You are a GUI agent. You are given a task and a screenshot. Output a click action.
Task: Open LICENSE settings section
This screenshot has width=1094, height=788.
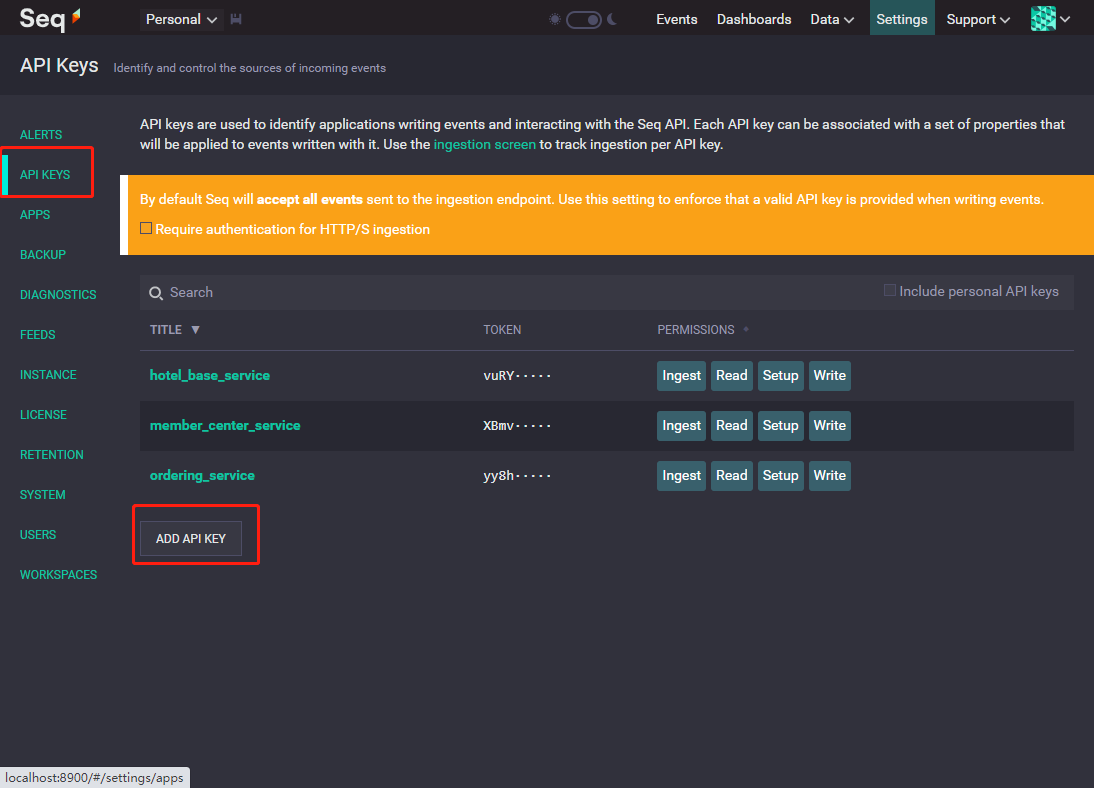click(x=43, y=415)
